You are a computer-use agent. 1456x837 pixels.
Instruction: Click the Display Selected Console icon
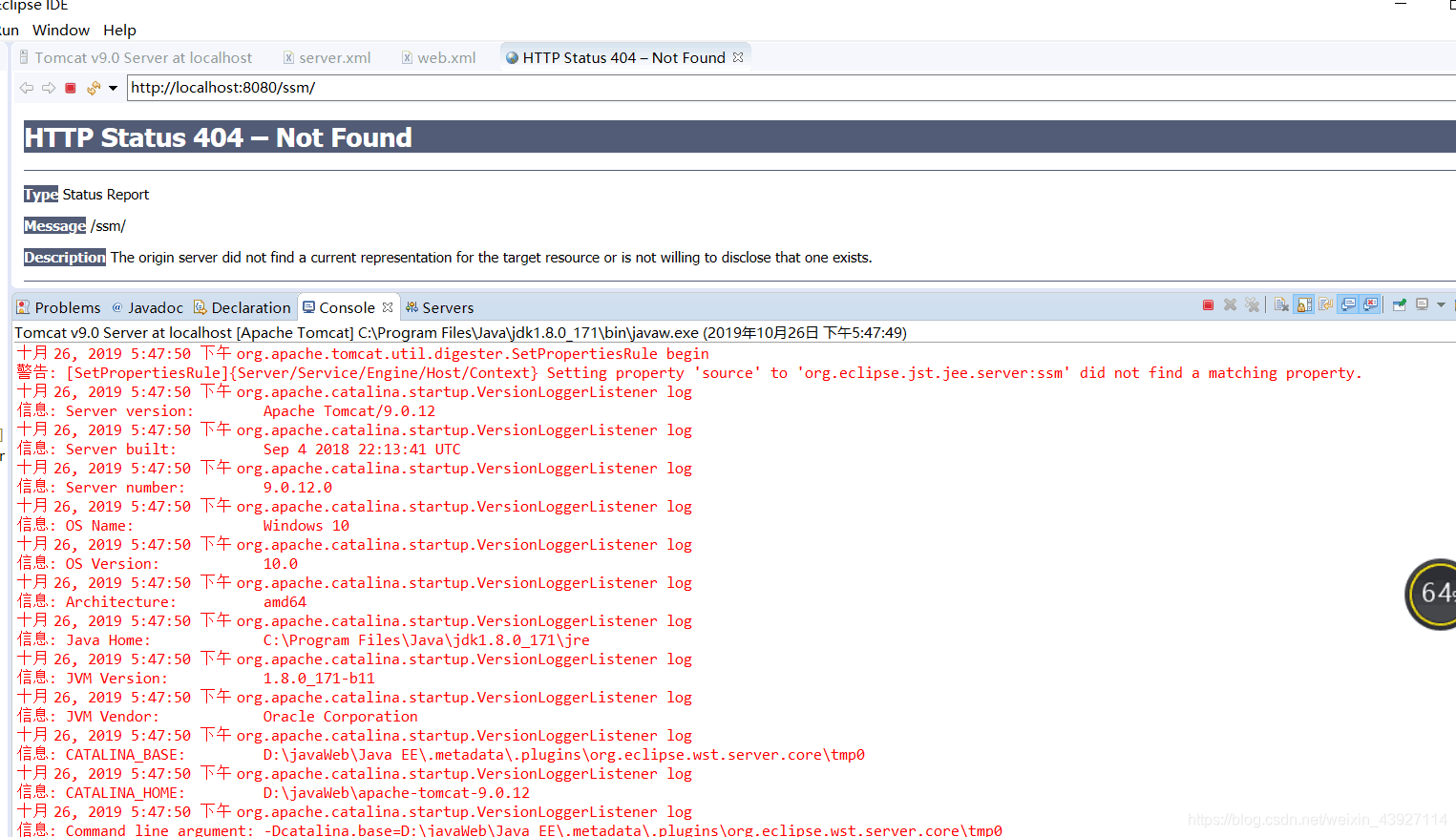[x=1423, y=305]
